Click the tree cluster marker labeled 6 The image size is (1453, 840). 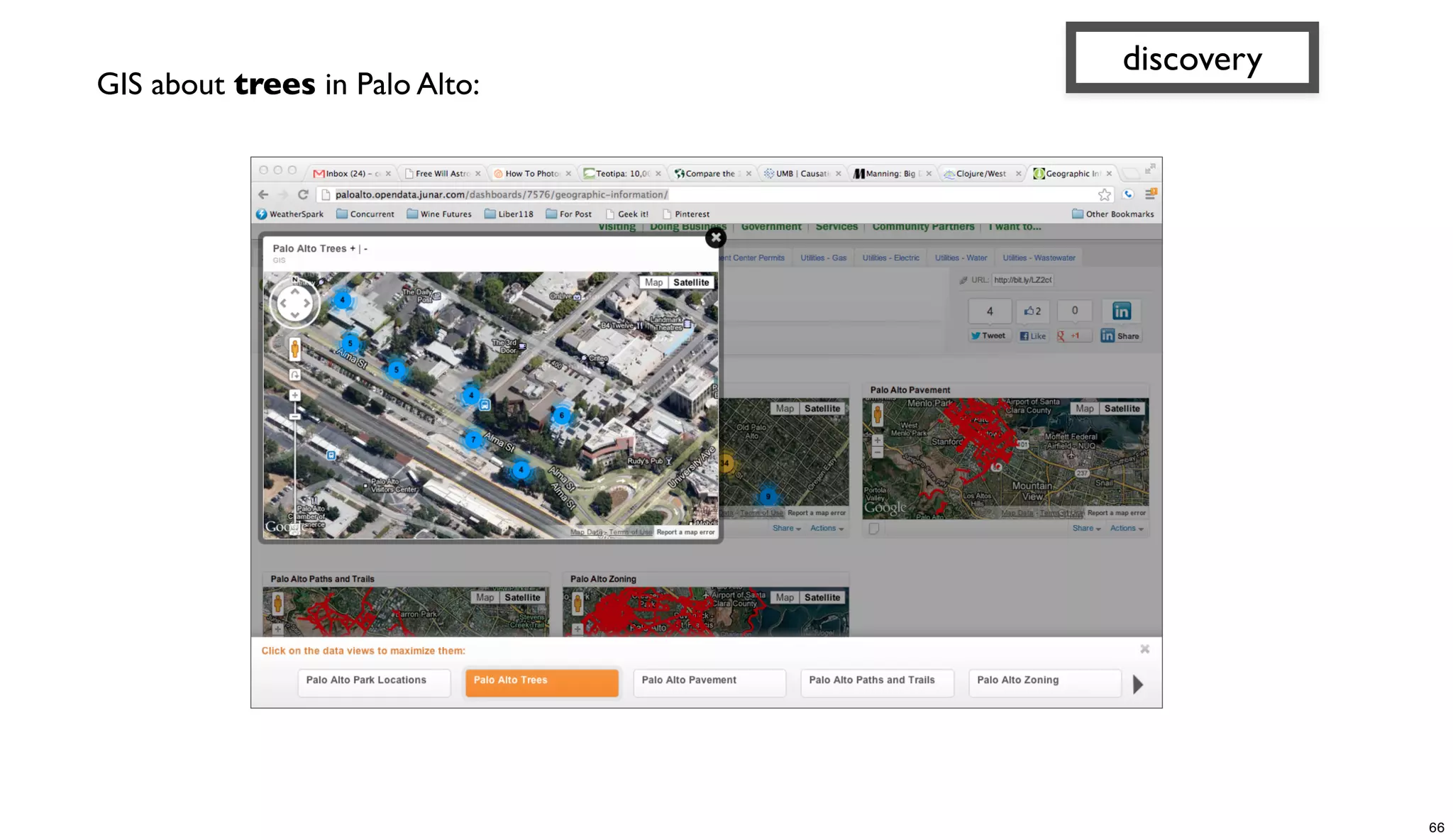562,415
